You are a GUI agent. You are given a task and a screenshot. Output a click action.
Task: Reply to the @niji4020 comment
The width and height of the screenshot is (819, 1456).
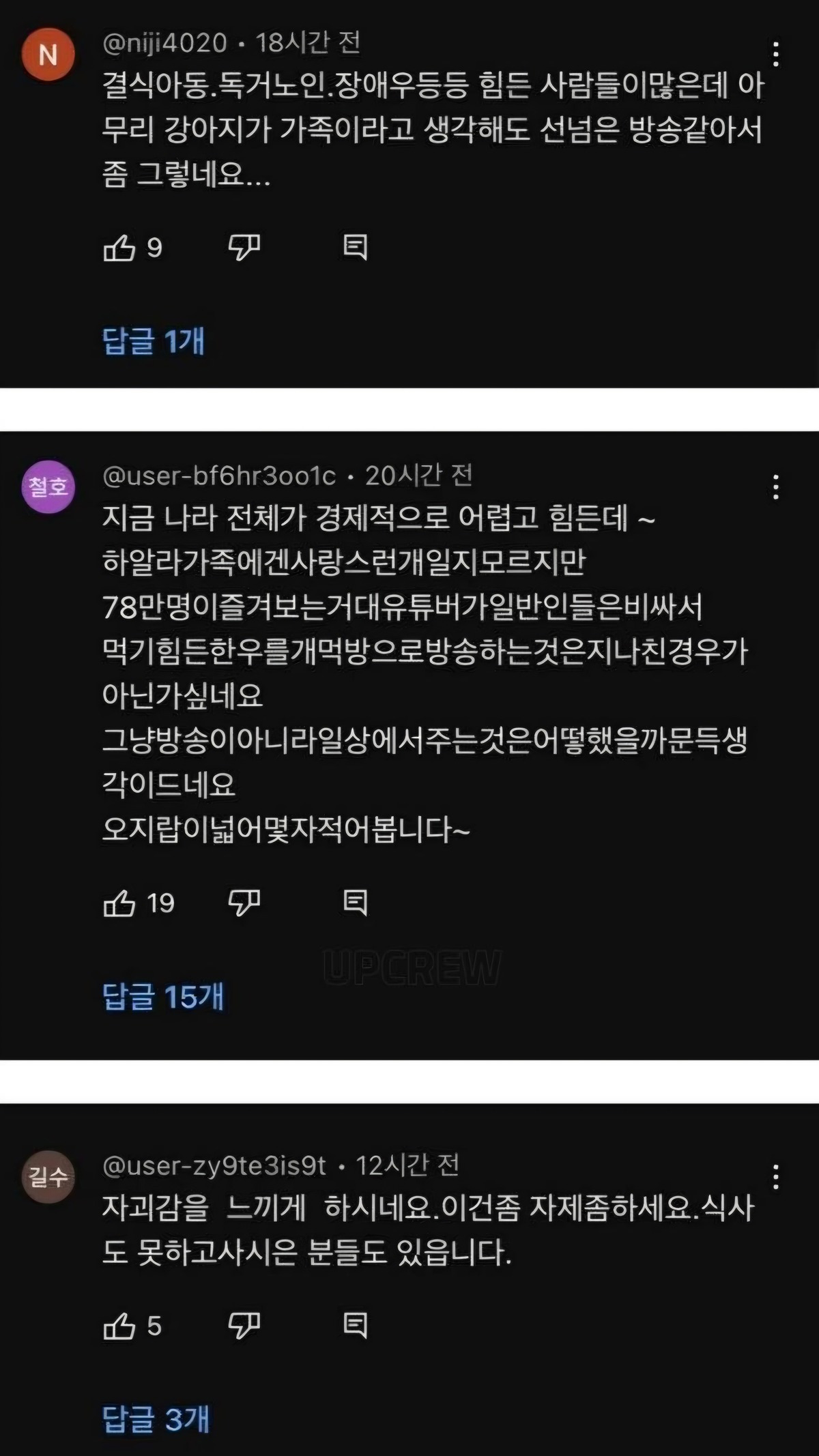(x=355, y=248)
